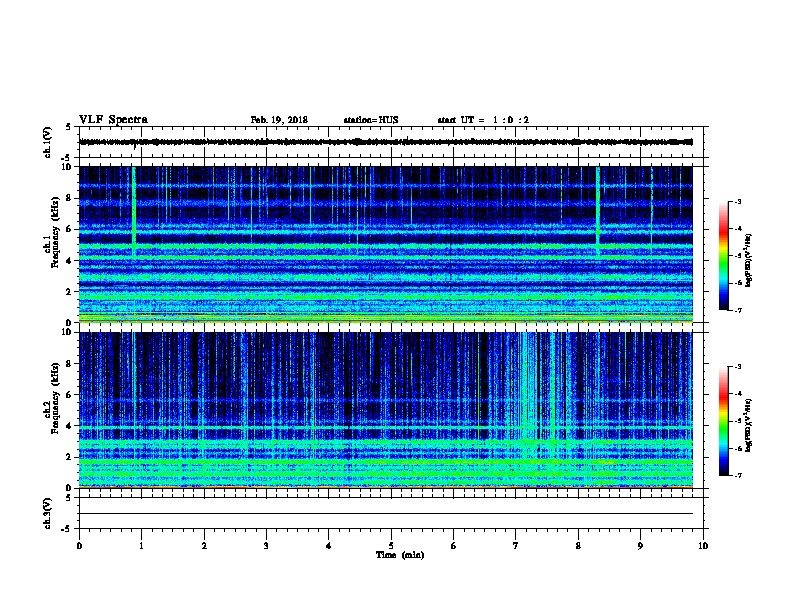Click the ch.1 color bar log(PSD) label

pyautogui.click(x=749, y=260)
